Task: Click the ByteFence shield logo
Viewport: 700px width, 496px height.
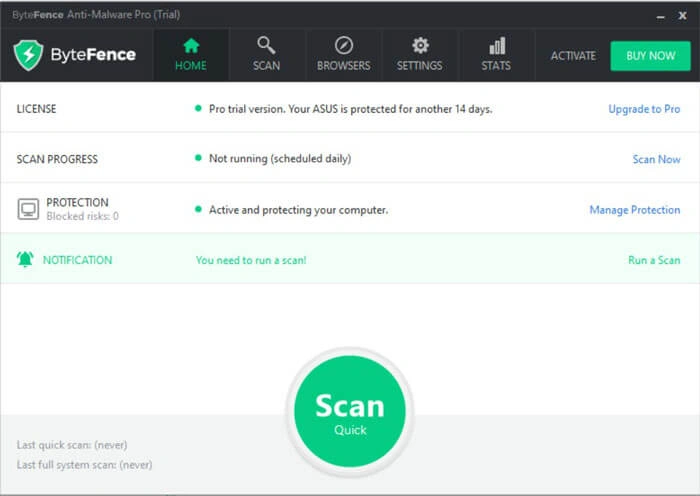Action: click(28, 55)
